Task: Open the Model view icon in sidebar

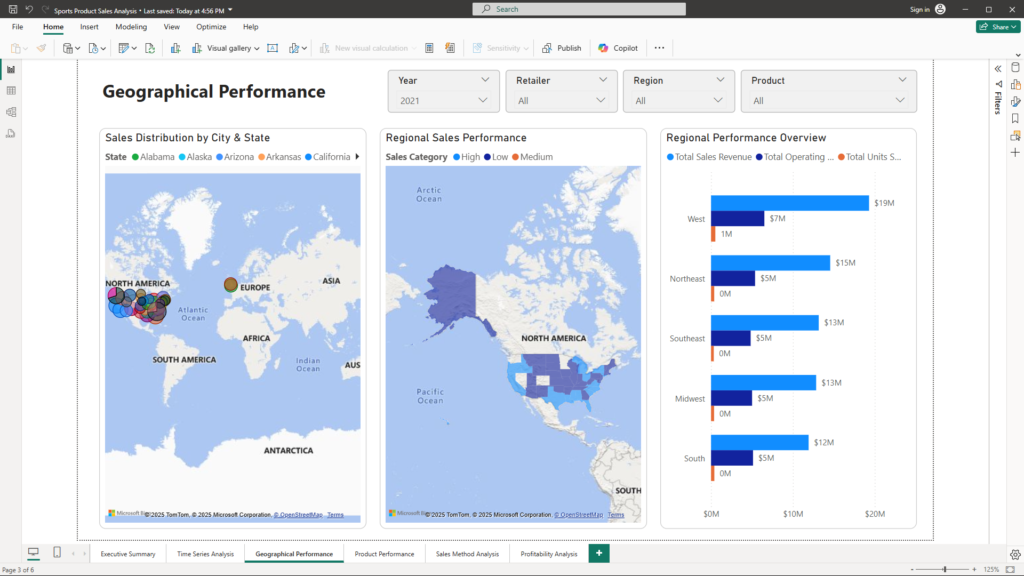Action: pyautogui.click(x=11, y=112)
